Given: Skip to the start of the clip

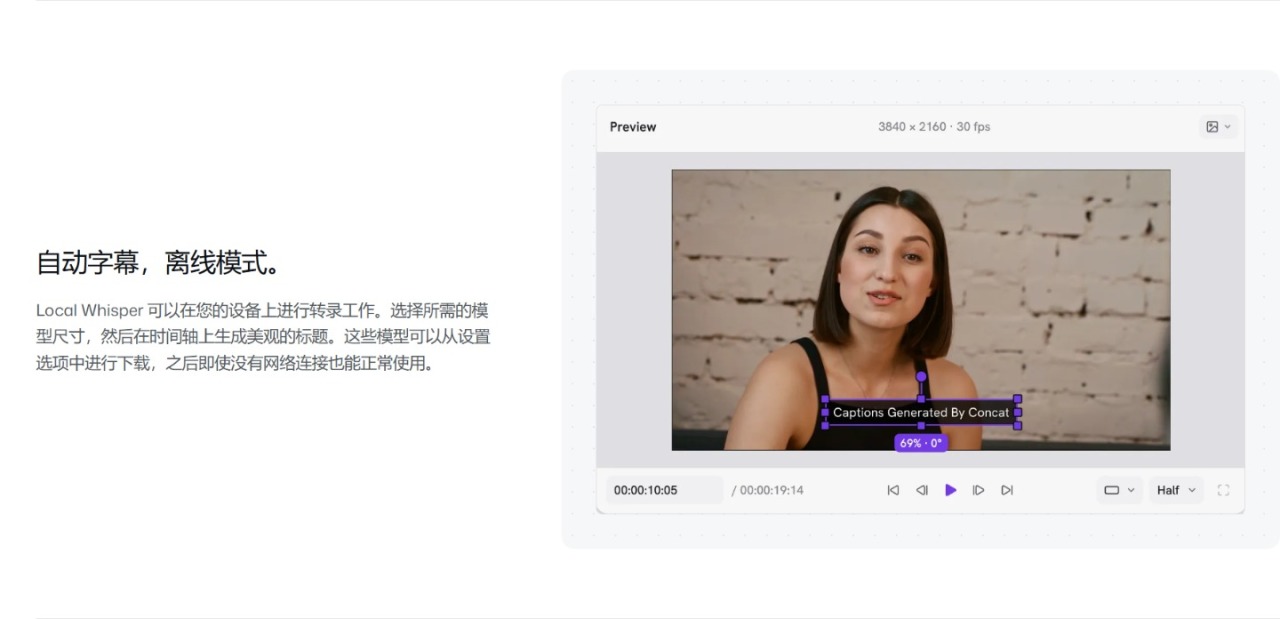Looking at the screenshot, I should pyautogui.click(x=893, y=490).
